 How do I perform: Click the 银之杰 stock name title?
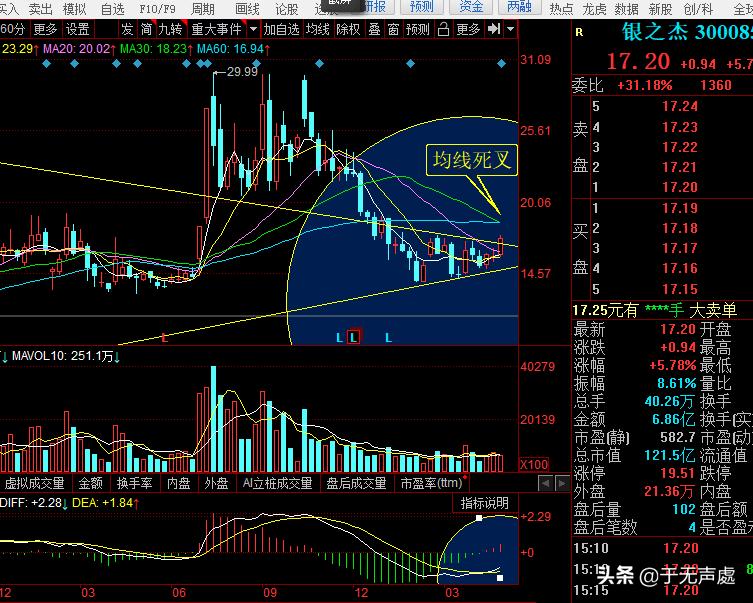point(655,32)
